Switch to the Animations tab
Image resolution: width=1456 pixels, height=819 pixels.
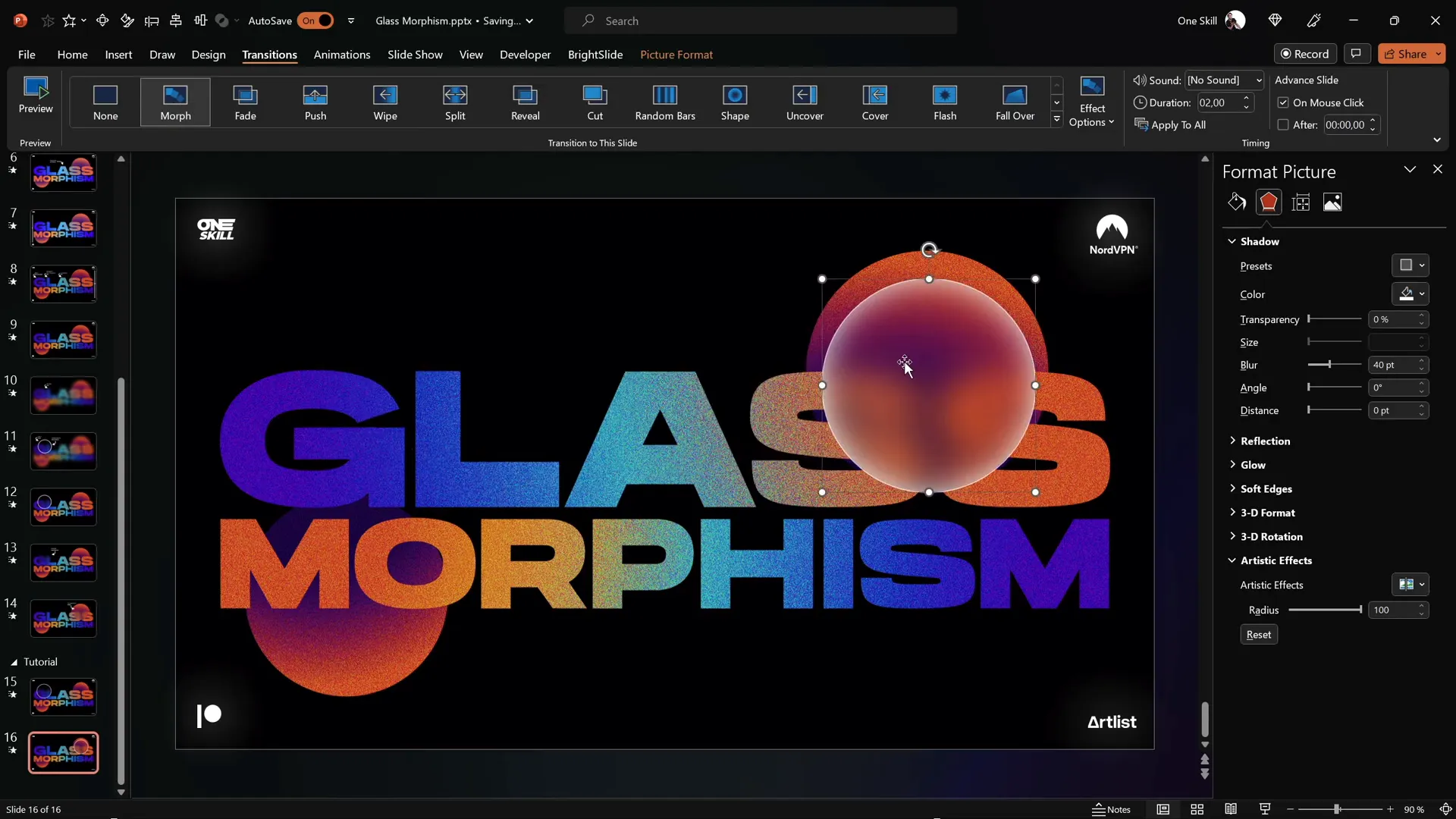point(342,55)
